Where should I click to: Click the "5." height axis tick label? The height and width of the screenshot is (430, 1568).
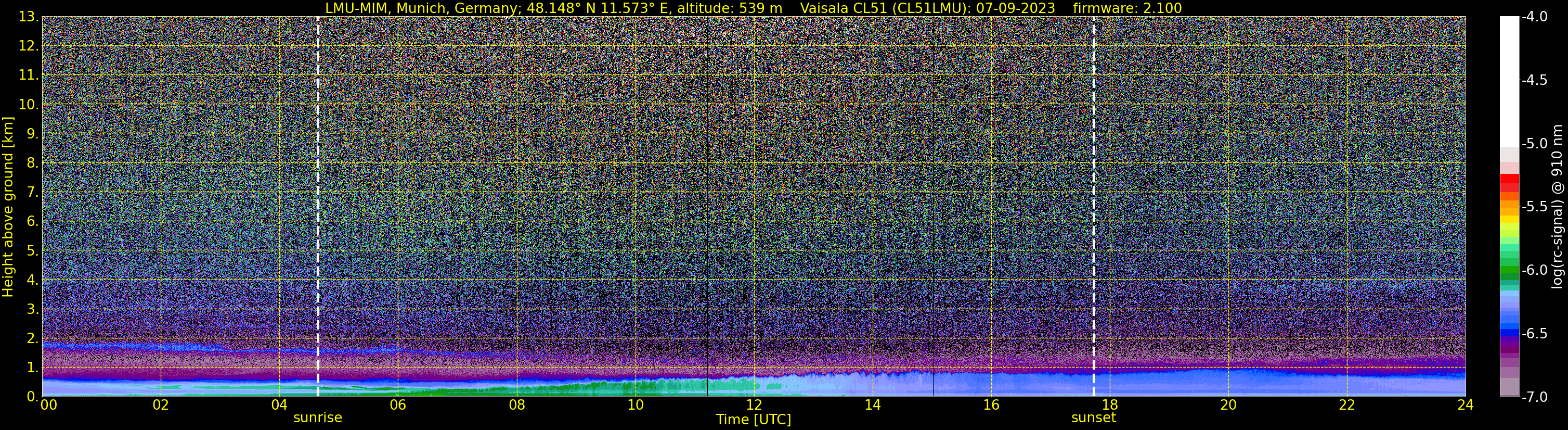click(33, 251)
